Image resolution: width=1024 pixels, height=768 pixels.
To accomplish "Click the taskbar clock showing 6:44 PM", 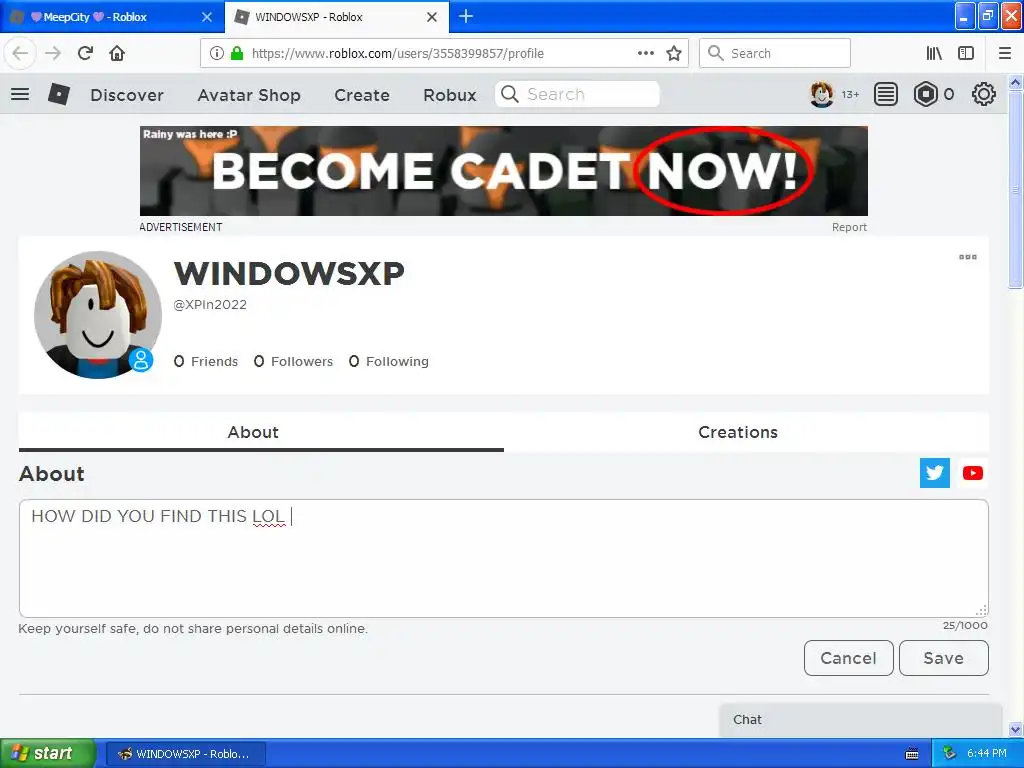I will [x=987, y=754].
